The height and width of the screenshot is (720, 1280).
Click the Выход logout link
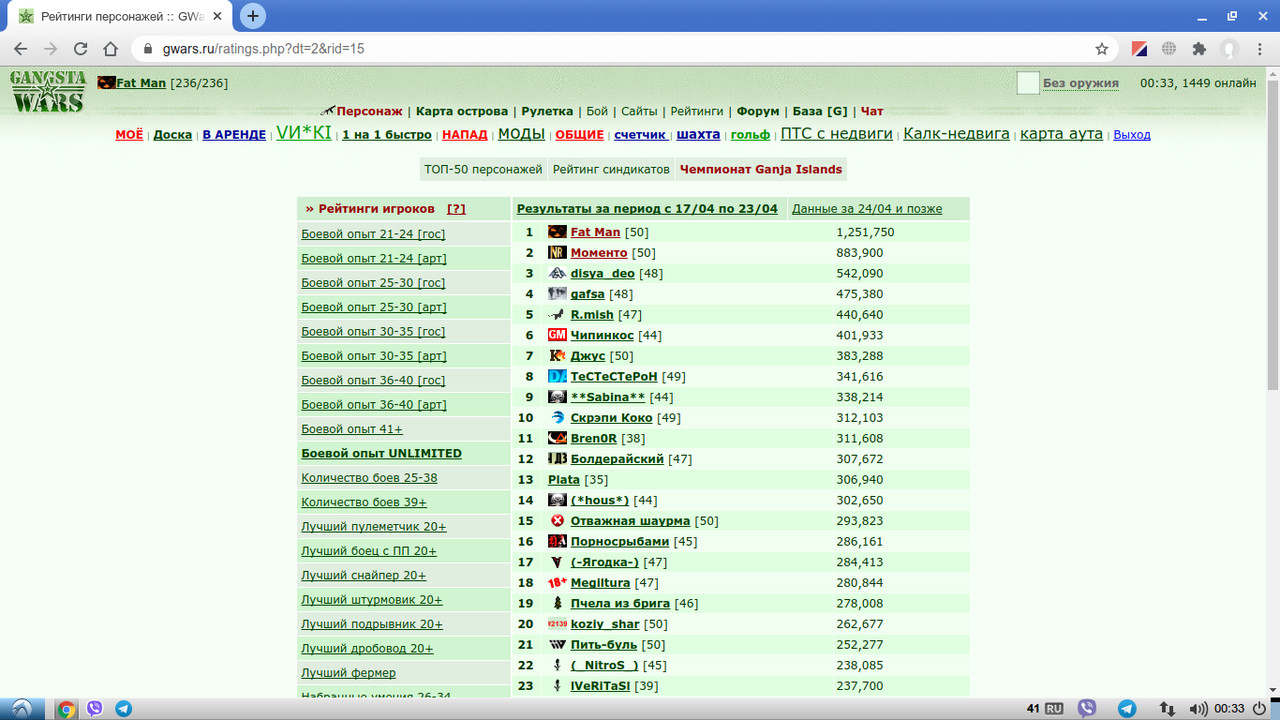click(x=1132, y=134)
